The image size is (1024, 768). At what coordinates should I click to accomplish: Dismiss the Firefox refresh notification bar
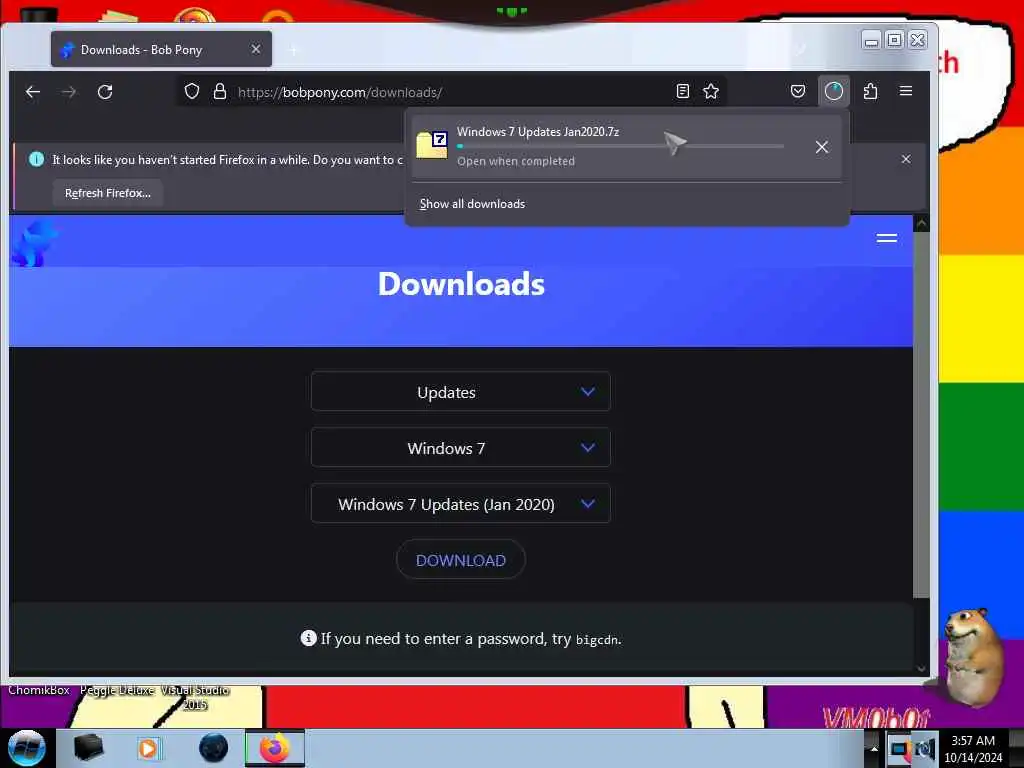coord(906,159)
